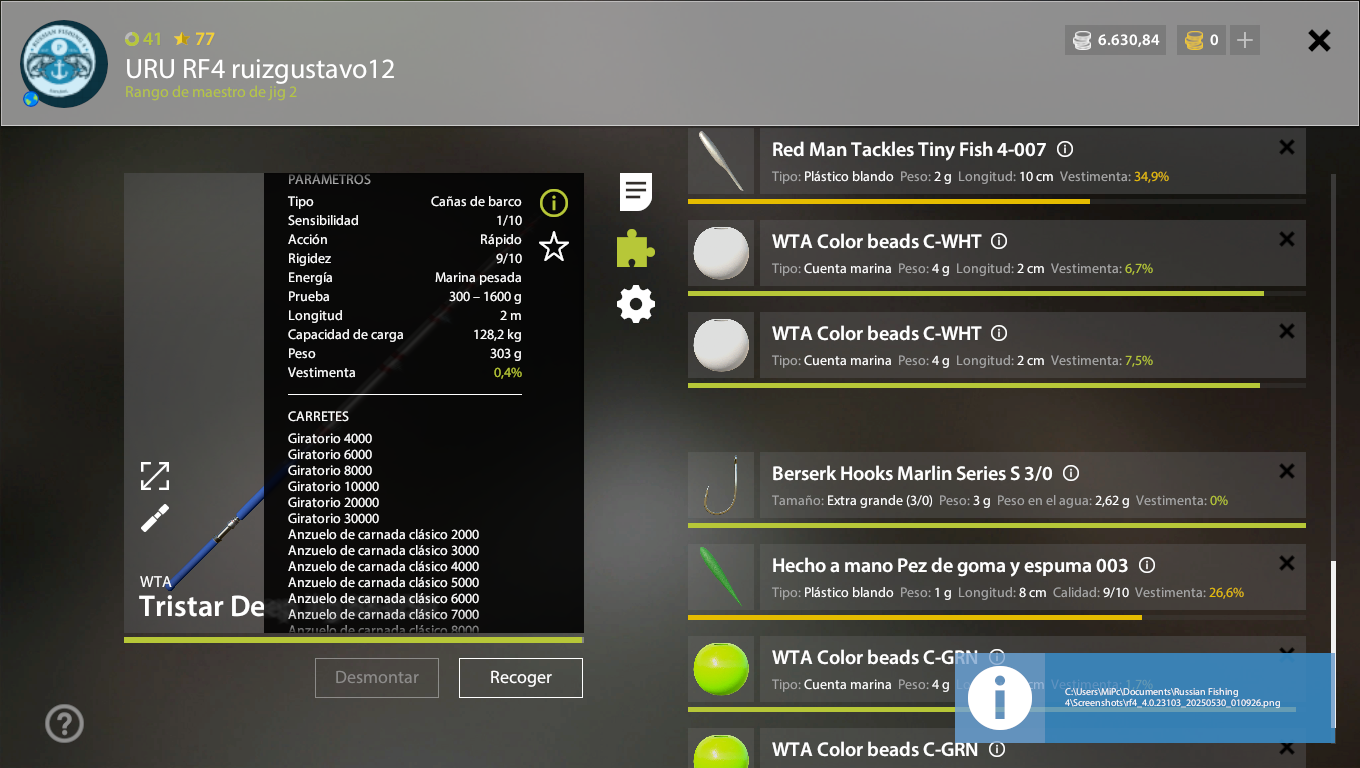Click the player level 41 indicator

point(144,39)
